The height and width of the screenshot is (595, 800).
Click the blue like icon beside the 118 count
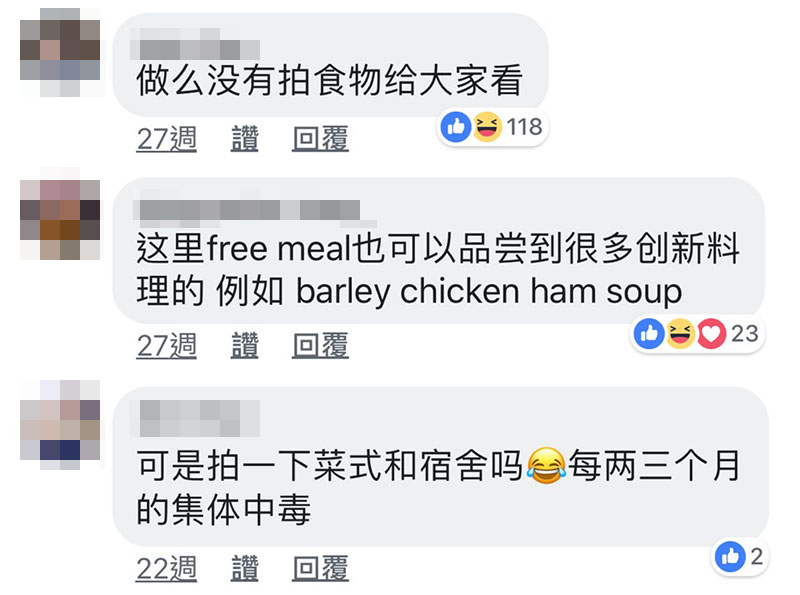[x=456, y=127]
